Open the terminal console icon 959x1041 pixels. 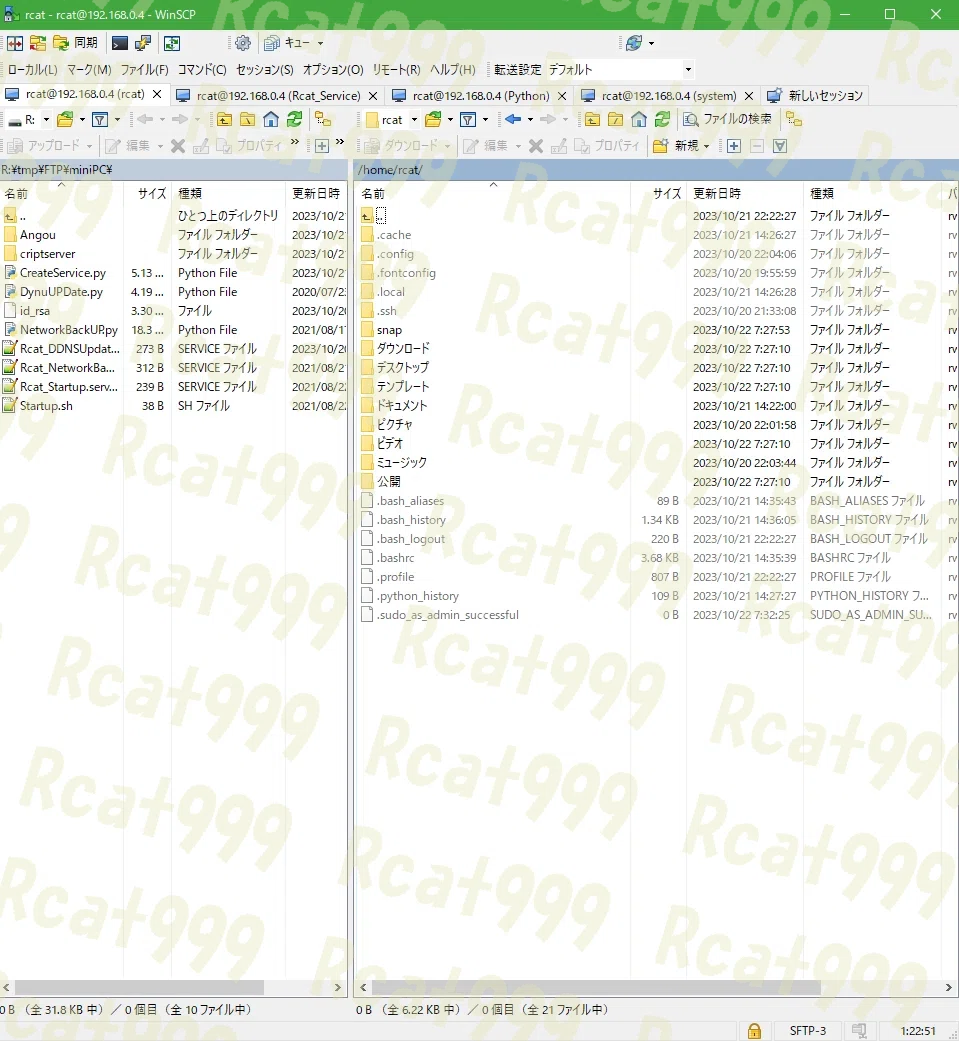120,43
